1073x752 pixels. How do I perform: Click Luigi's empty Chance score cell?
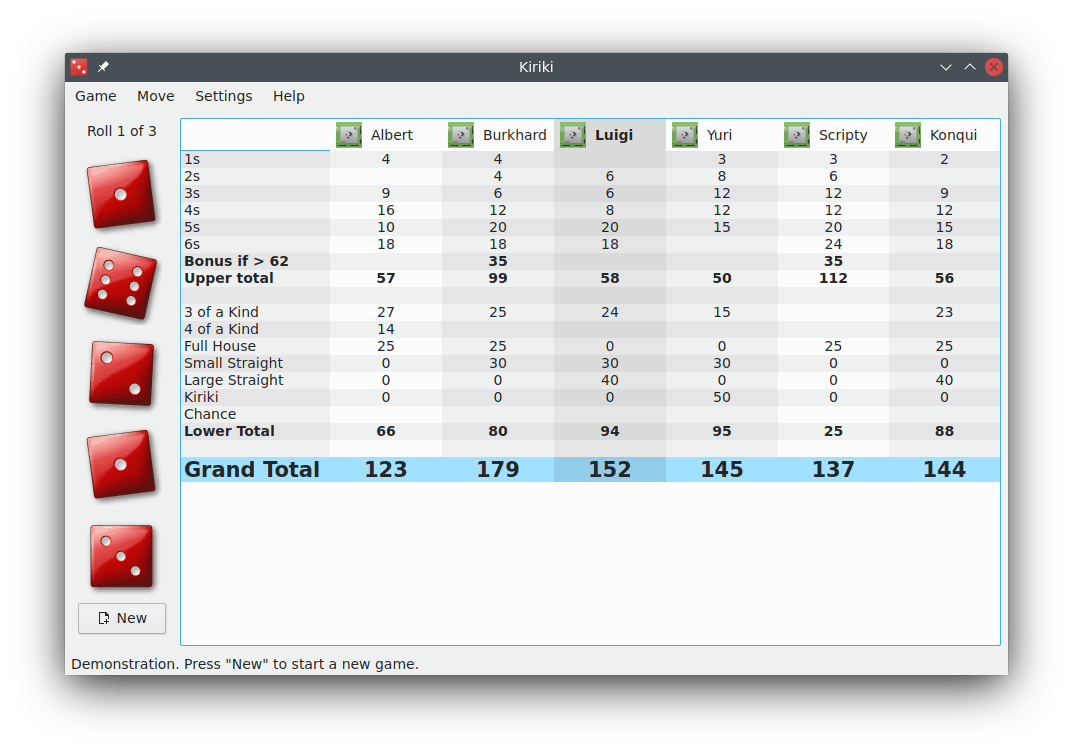(610, 414)
